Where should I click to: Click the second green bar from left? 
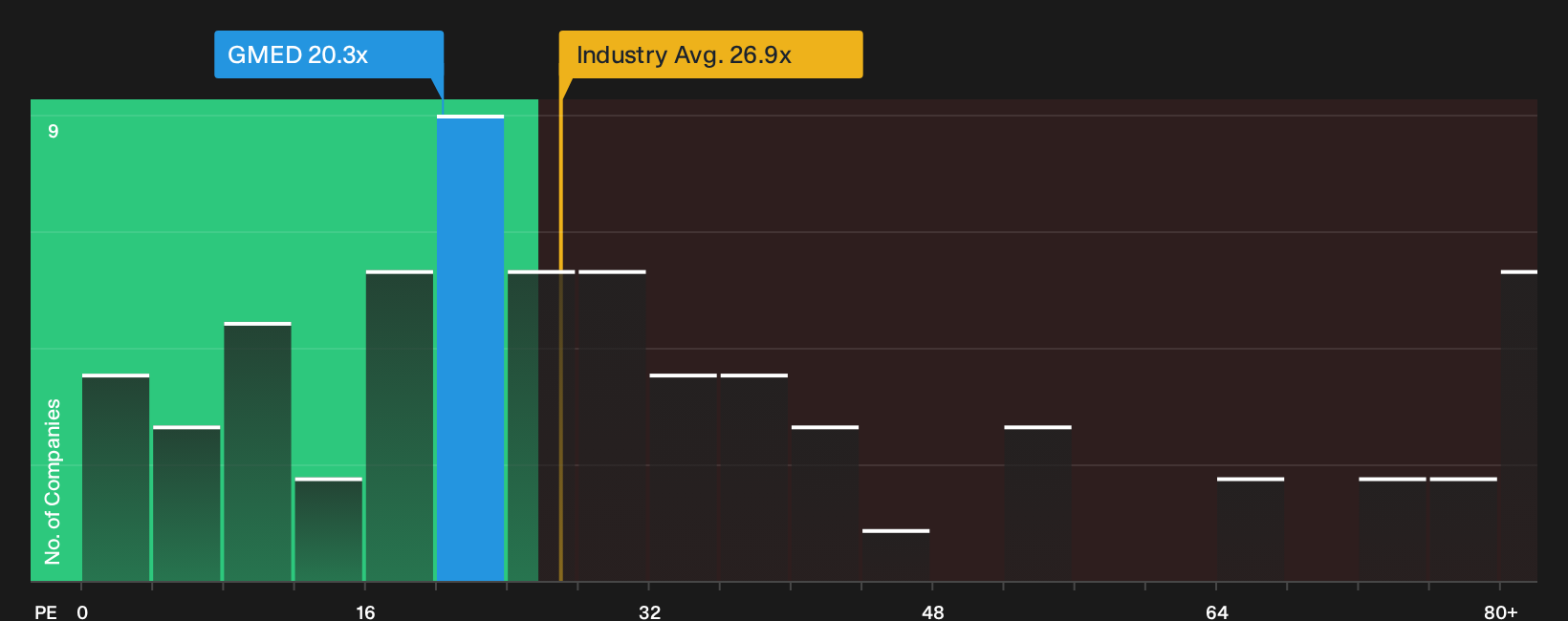[186, 503]
